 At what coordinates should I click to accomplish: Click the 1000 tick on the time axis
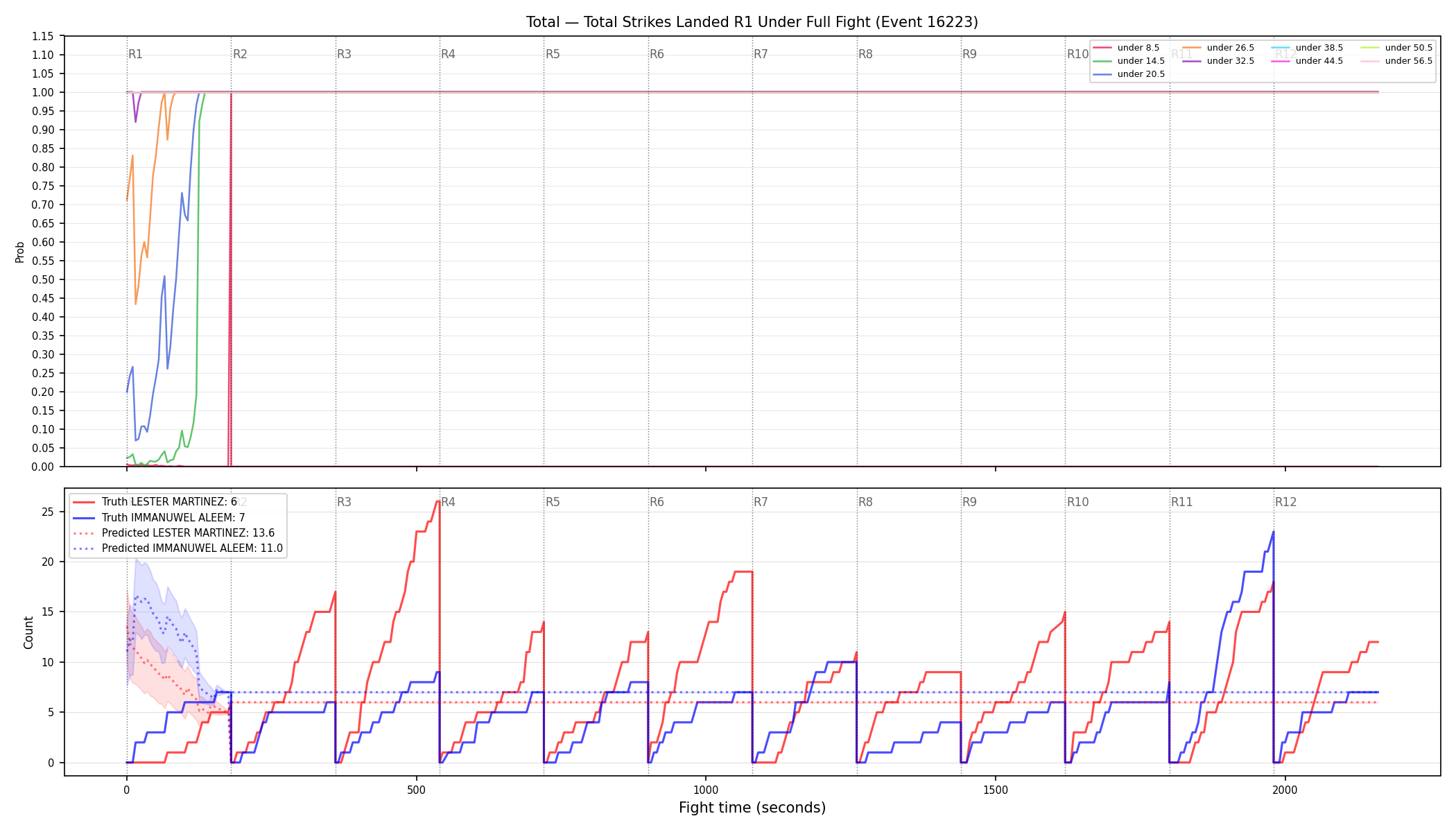(x=706, y=790)
